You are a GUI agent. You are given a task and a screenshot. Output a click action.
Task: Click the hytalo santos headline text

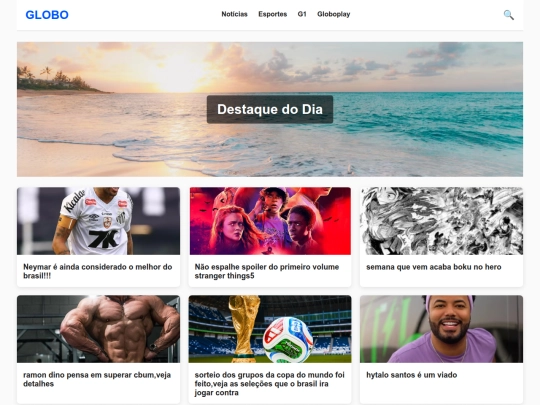coord(412,375)
